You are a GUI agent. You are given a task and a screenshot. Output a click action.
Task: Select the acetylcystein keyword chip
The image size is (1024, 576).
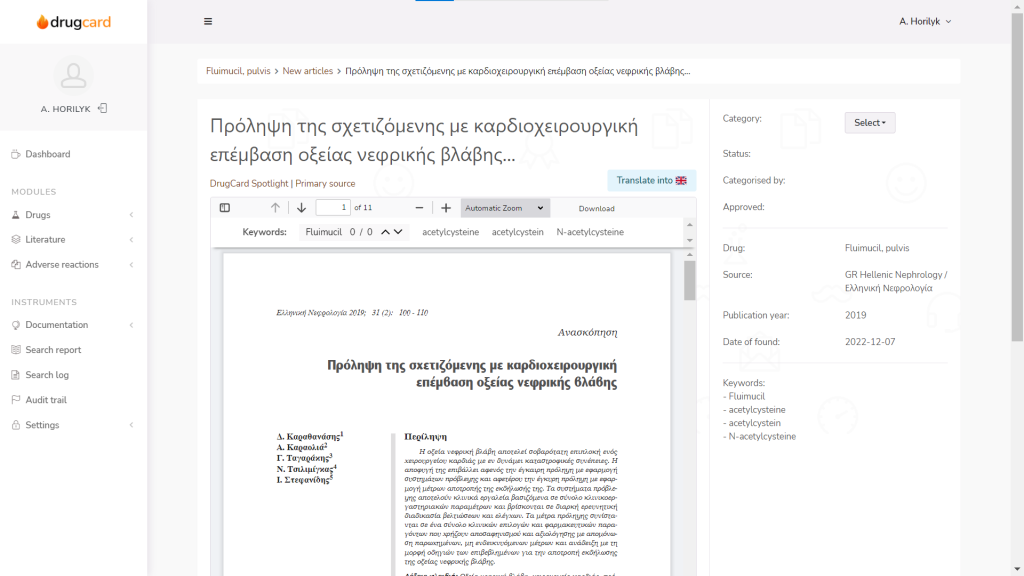click(517, 232)
